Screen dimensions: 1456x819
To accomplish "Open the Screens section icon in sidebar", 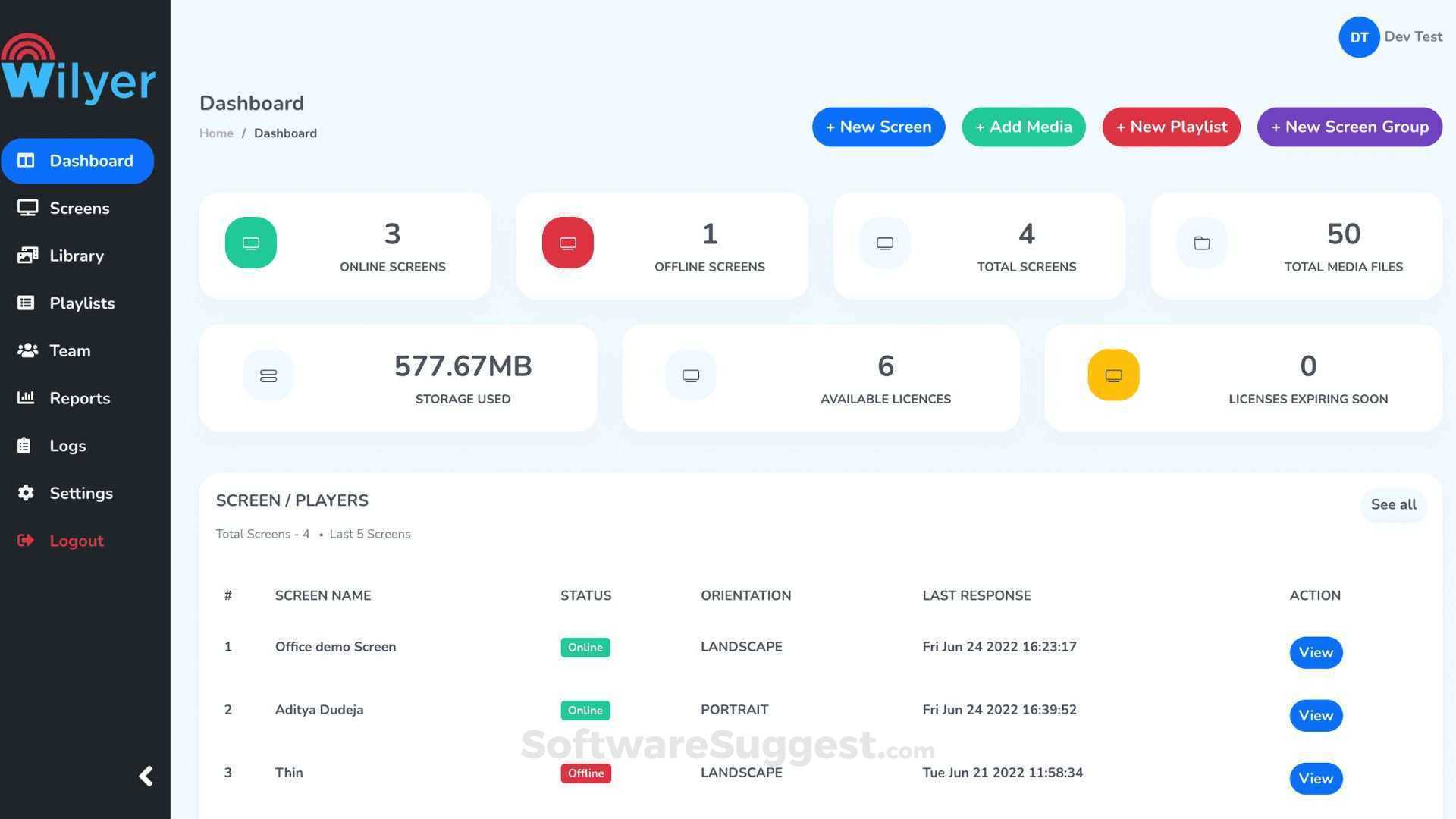I will pyautogui.click(x=28, y=207).
